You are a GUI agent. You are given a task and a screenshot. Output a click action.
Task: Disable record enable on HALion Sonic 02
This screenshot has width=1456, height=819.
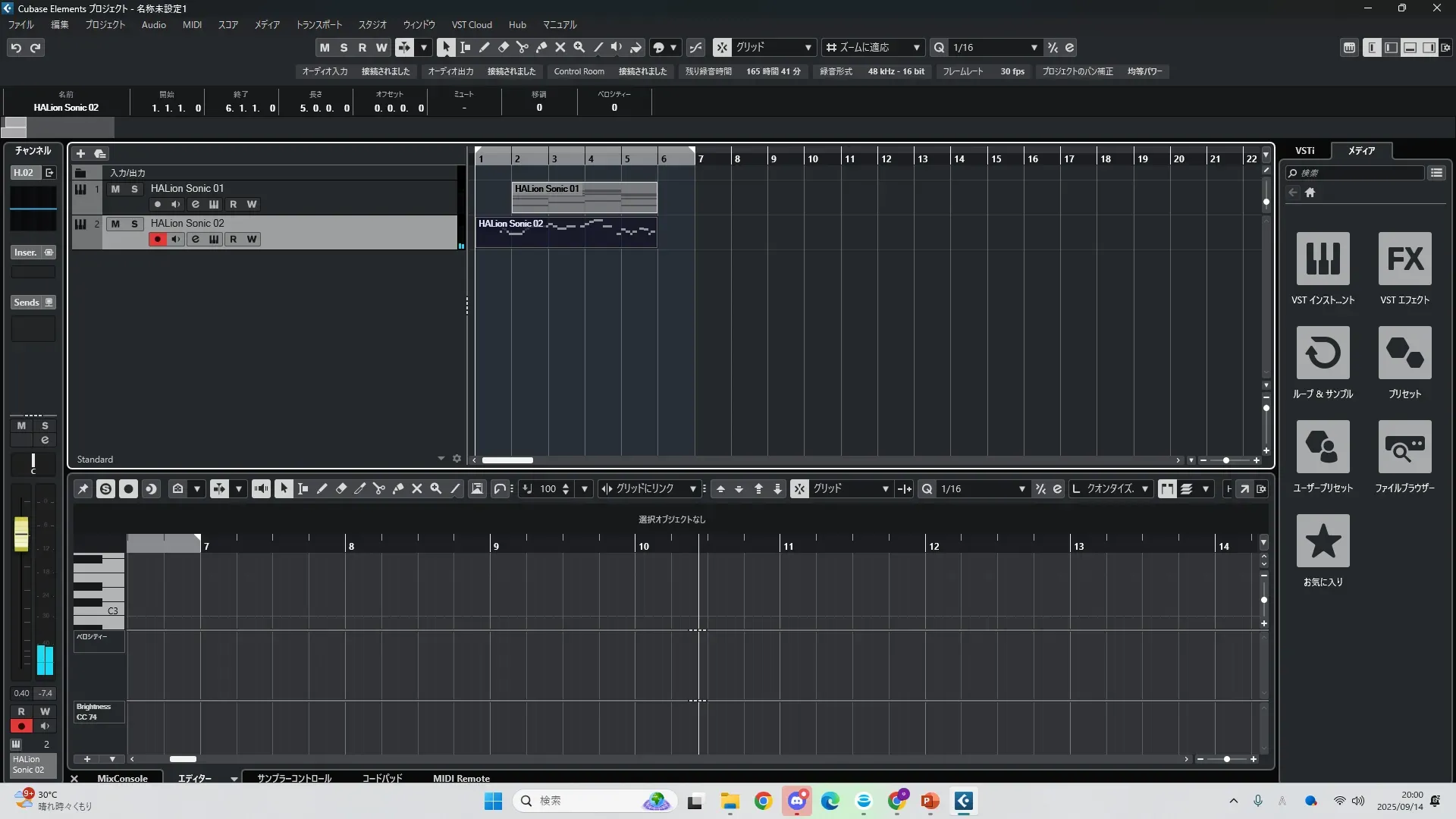tap(157, 239)
